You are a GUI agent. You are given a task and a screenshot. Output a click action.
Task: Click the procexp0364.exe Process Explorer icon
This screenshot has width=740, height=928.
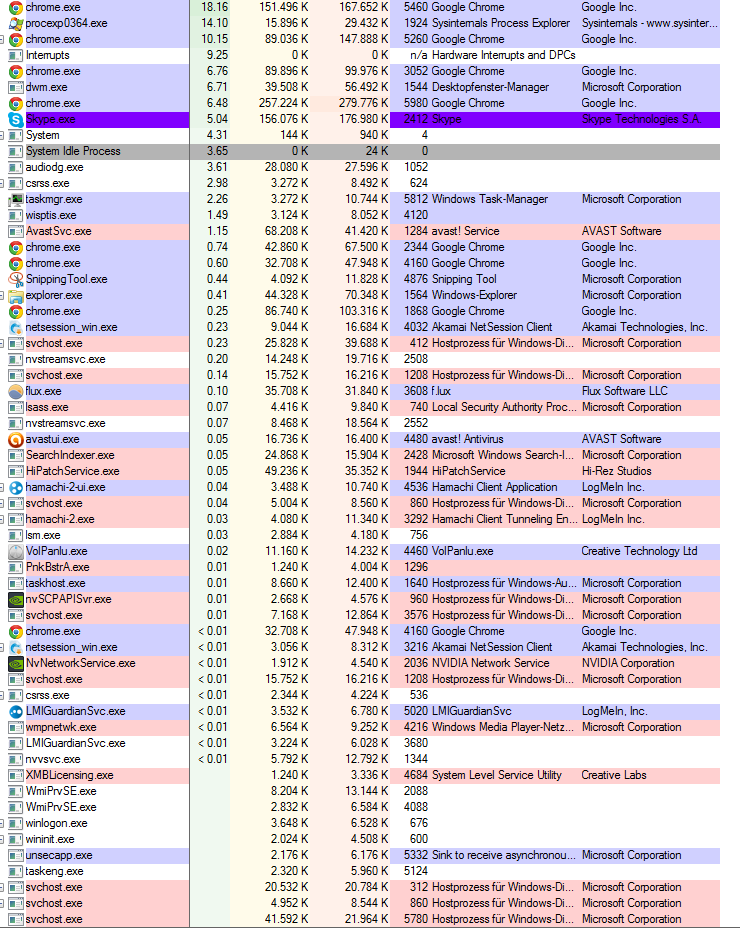coord(16,23)
